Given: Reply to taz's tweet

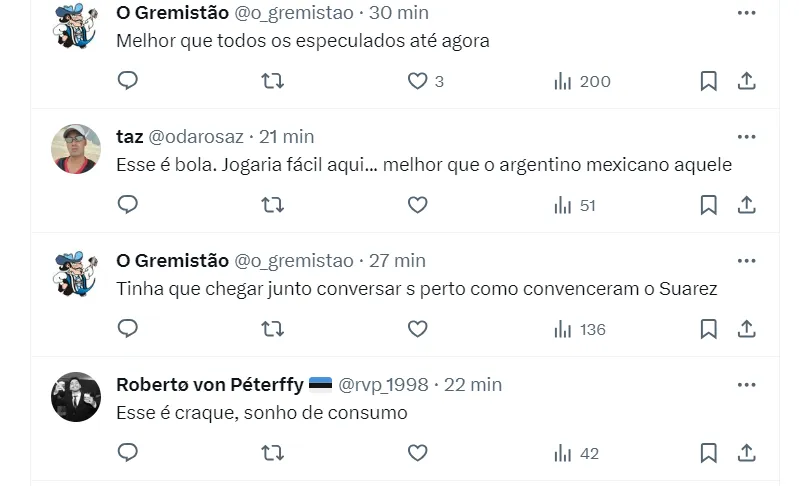Looking at the screenshot, I should [128, 205].
